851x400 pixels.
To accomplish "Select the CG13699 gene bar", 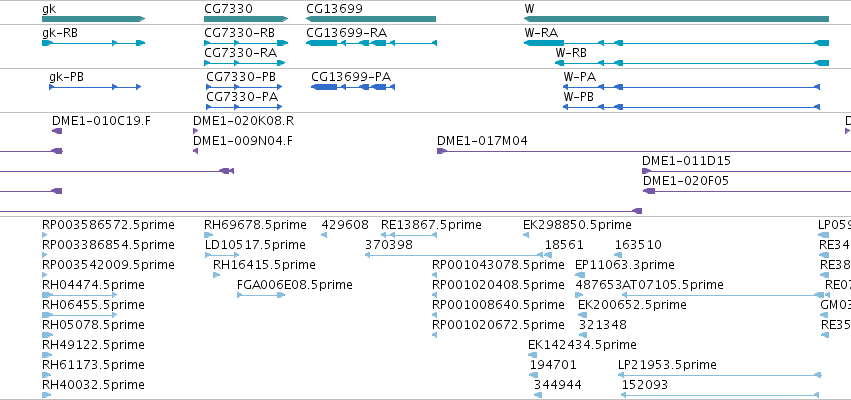I will [x=371, y=19].
